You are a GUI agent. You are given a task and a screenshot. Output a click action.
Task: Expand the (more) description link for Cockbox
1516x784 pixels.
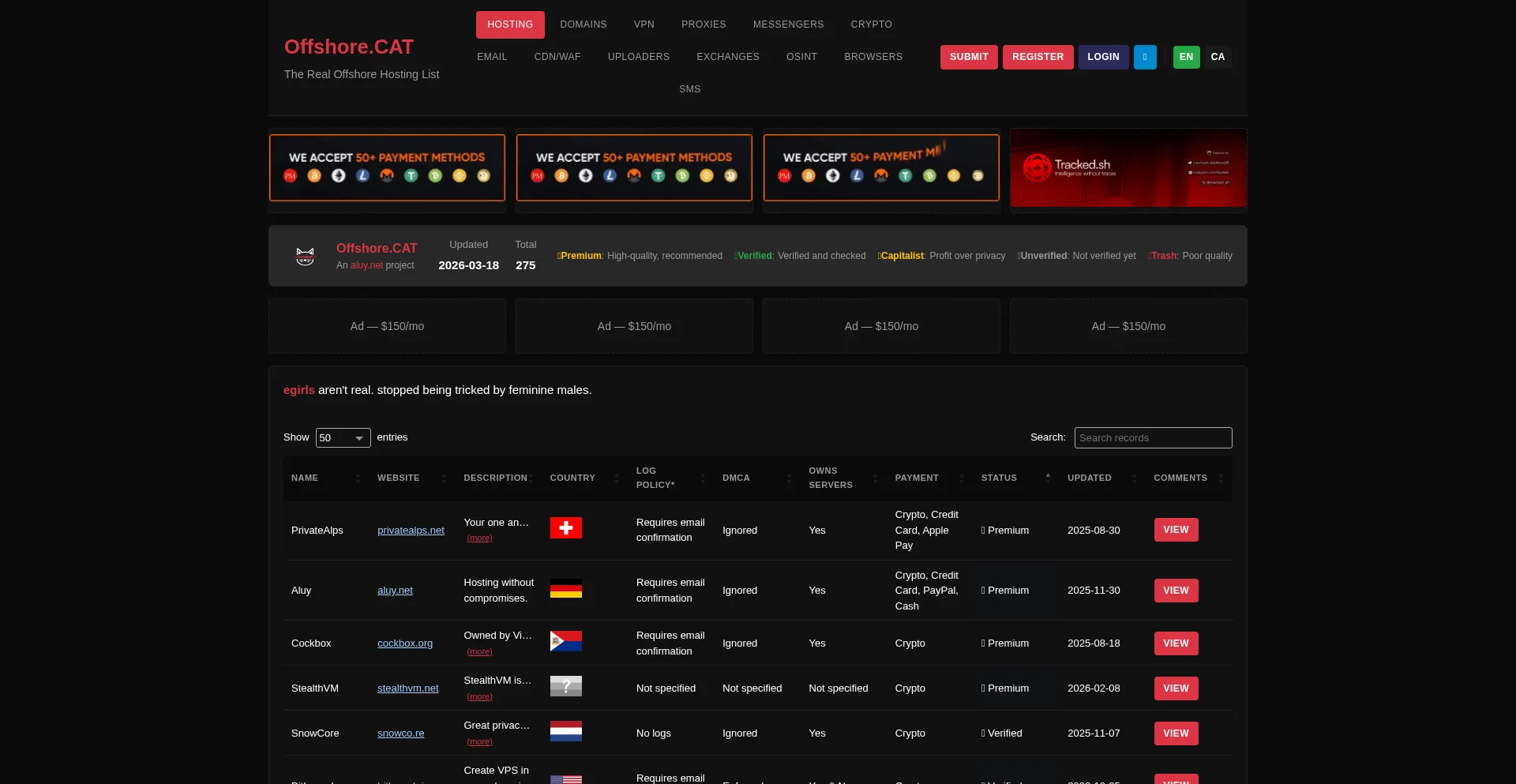pyautogui.click(x=479, y=652)
